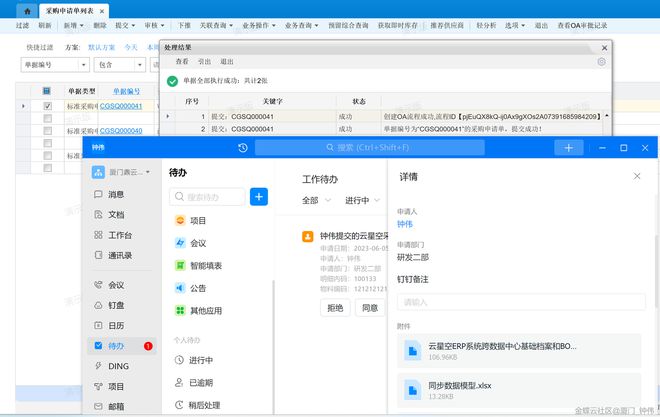Open the 云星空ERP系统 attachment
The height and width of the screenshot is (417, 660).
(519, 351)
